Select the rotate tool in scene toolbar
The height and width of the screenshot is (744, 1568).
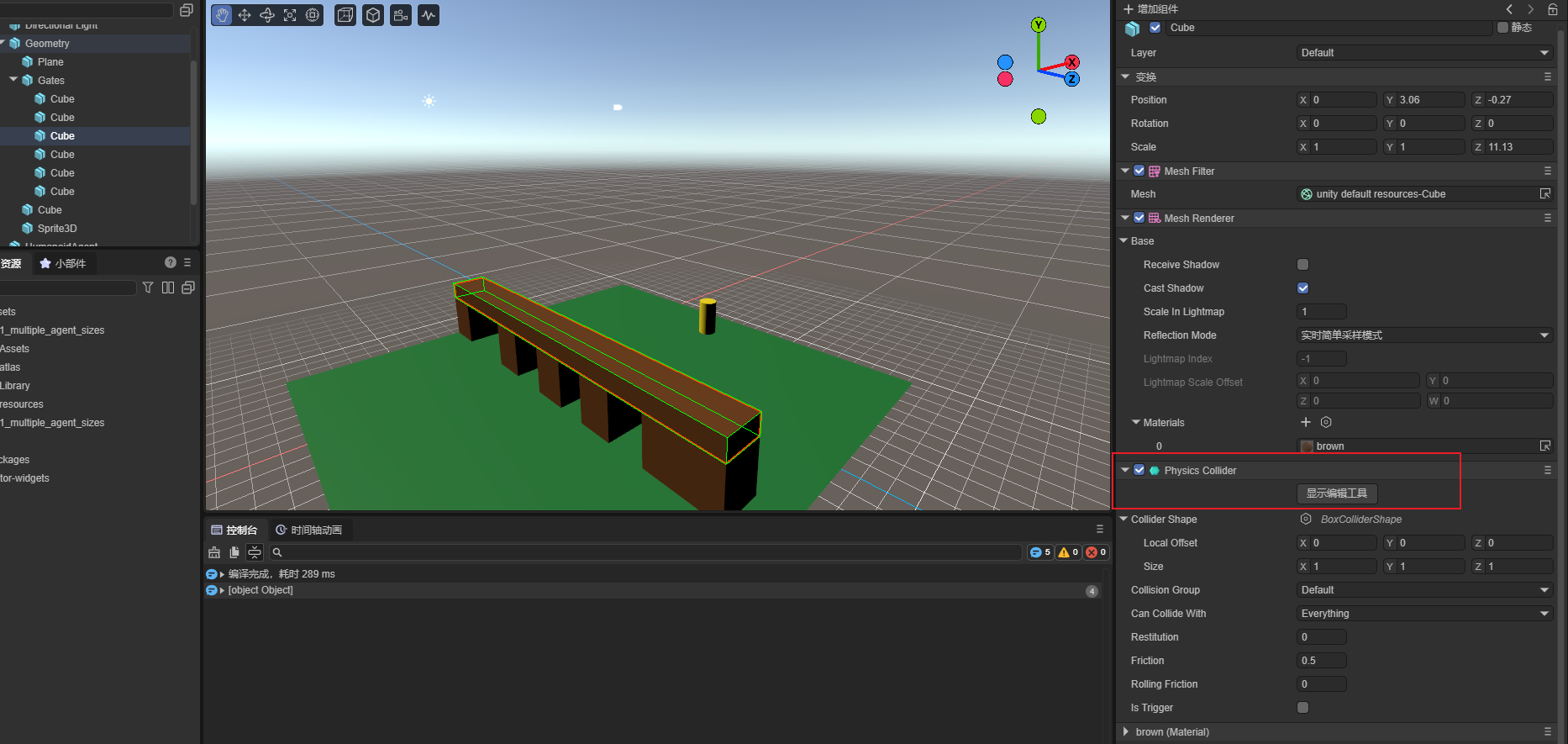[x=267, y=15]
